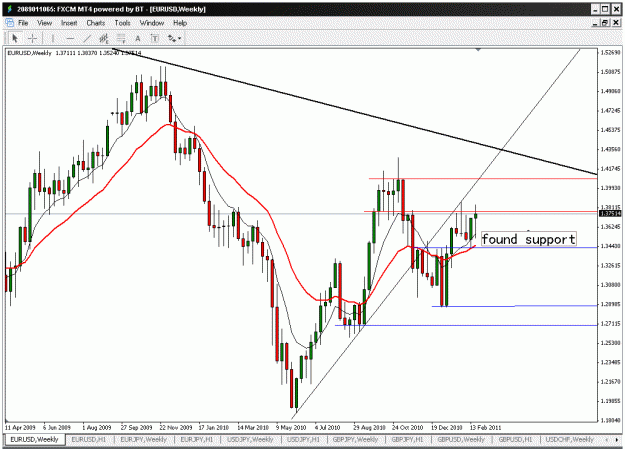Screen dimensions: 625x449
Task: Click the 11 Apr 2009 date label
Action: pyautogui.click(x=20, y=427)
